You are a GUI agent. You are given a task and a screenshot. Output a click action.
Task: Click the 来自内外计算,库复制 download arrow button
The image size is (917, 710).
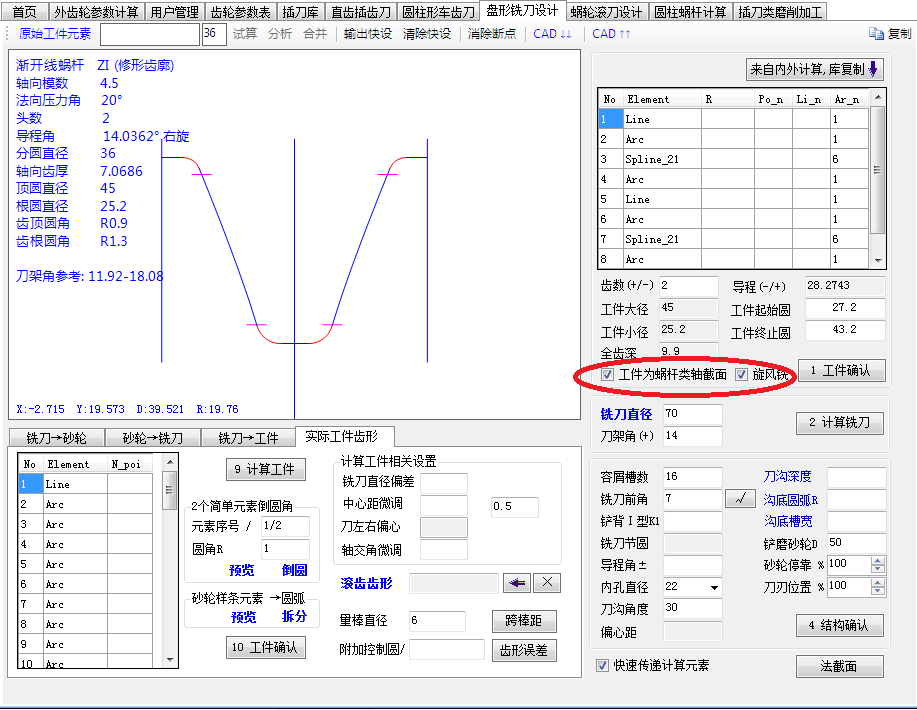[x=814, y=70]
